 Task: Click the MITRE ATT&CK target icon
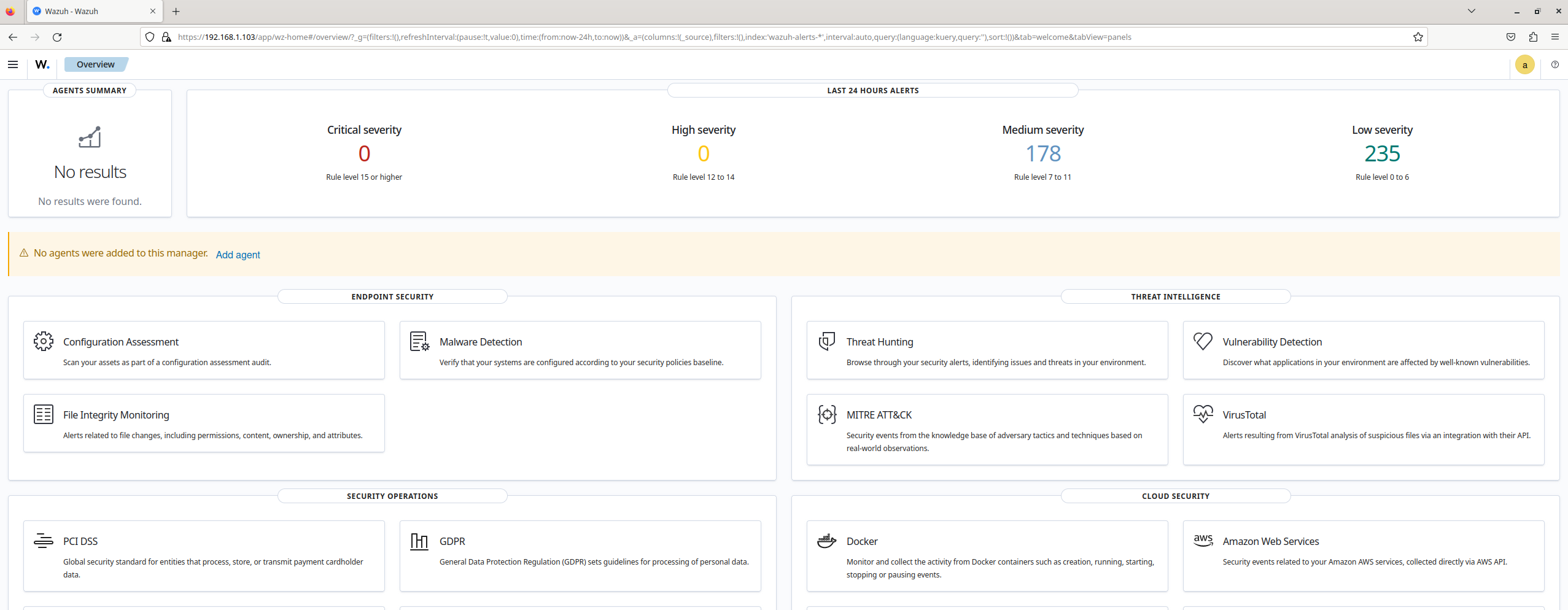[826, 414]
